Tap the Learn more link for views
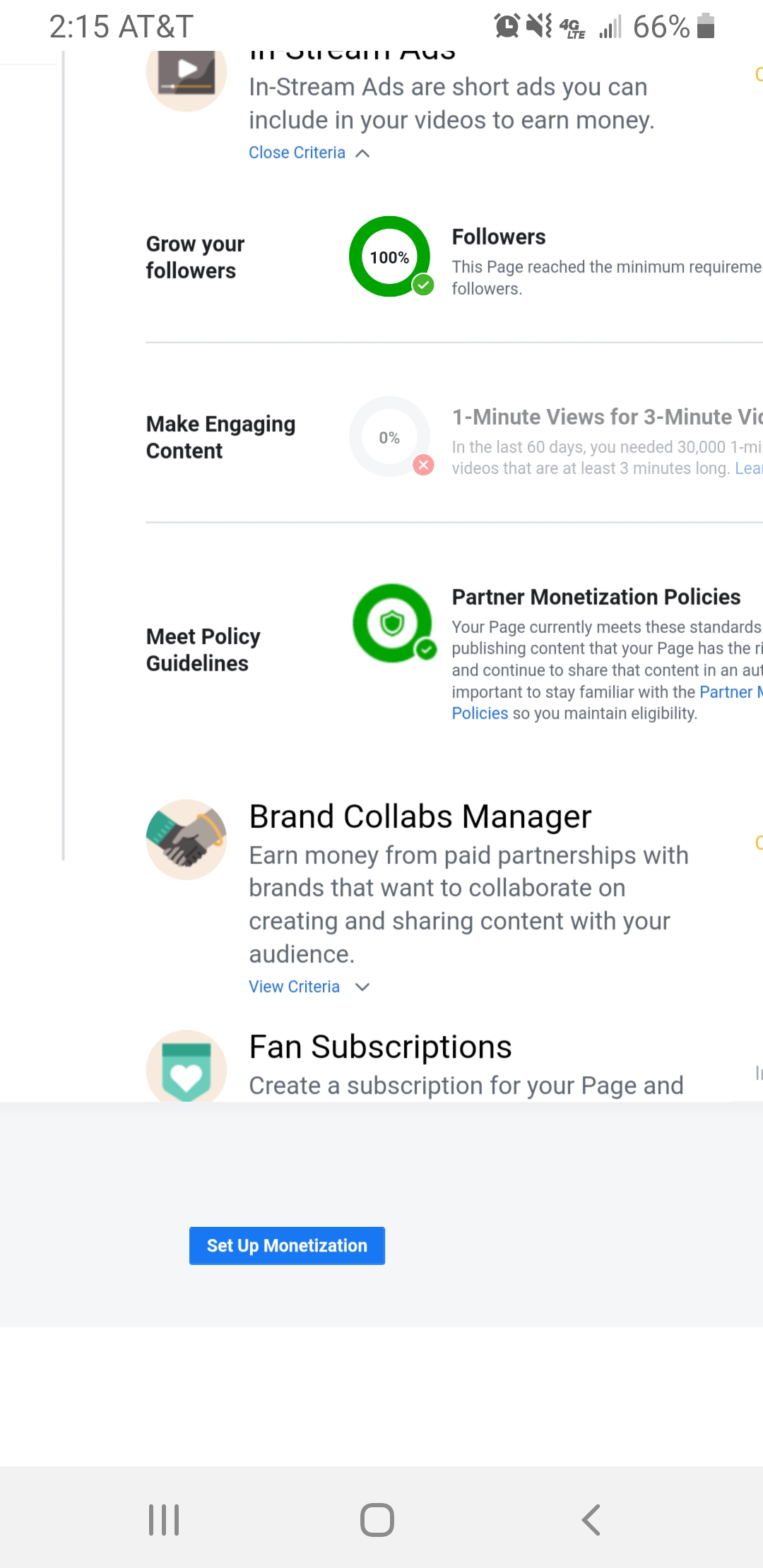Screen dimensions: 763x1568 [x=747, y=468]
